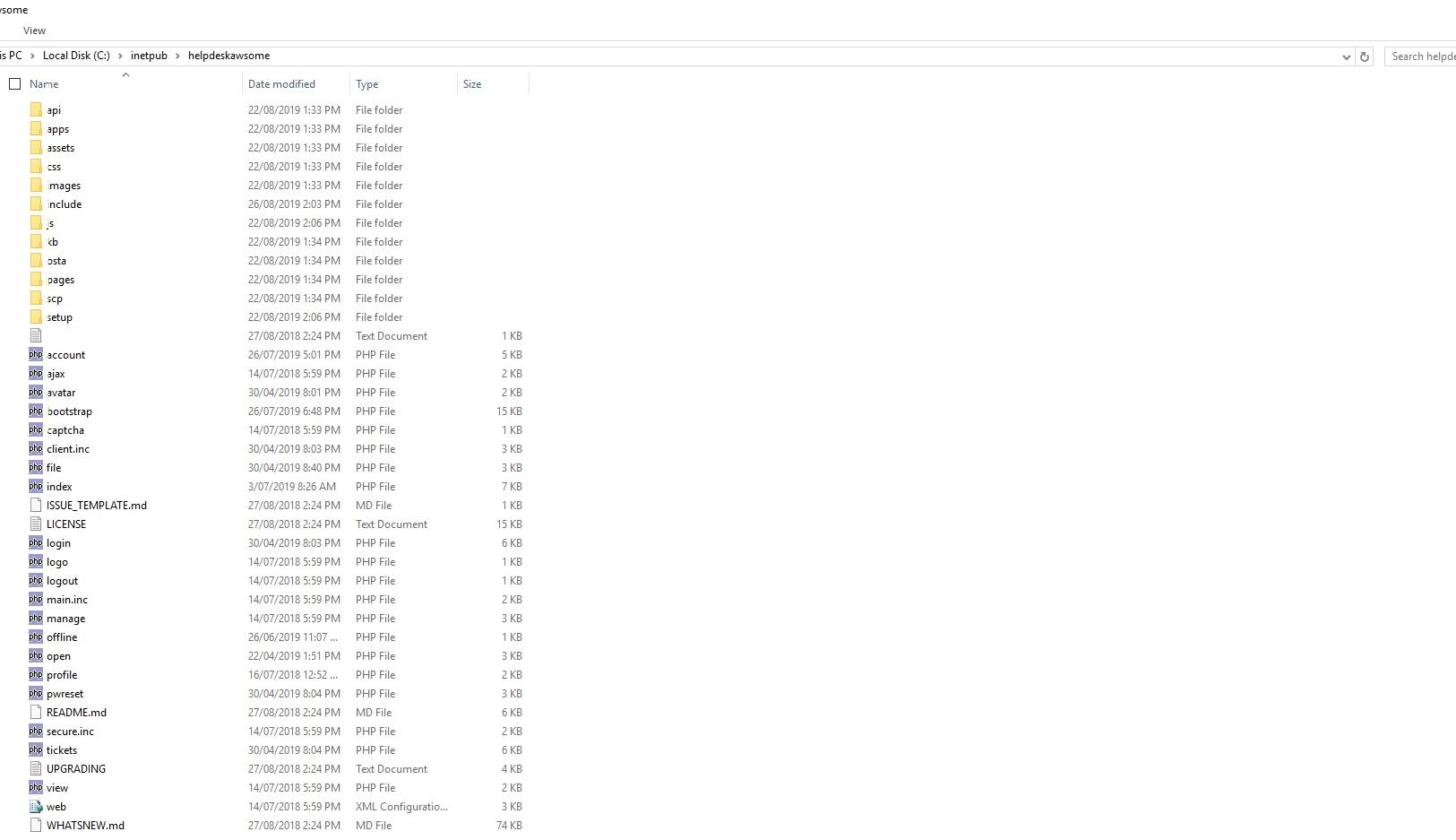
Task: Go to Local Disk (C:) breadcrumb
Action: coord(76,56)
